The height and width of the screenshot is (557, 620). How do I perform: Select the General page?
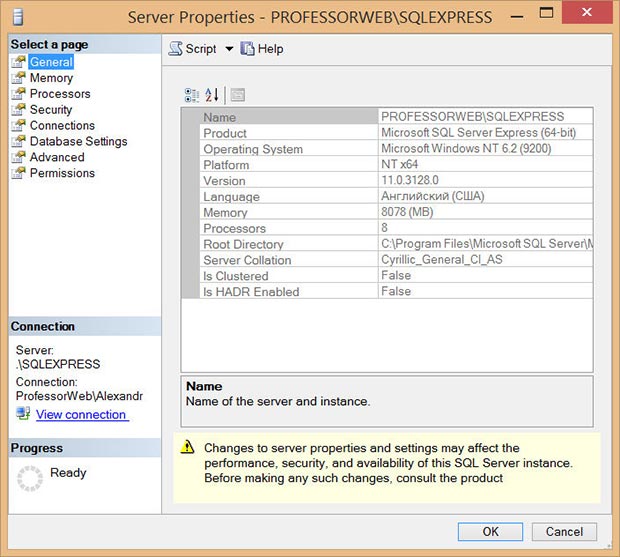51,62
